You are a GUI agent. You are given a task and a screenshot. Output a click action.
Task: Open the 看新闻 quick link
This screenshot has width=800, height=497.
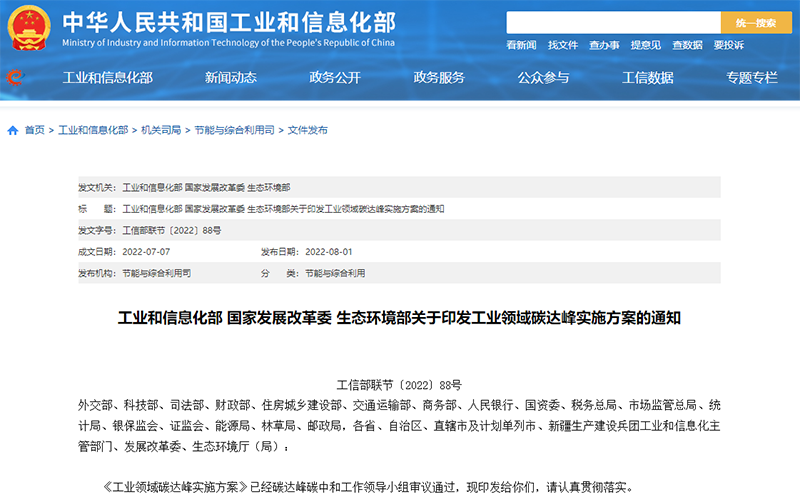tap(521, 45)
